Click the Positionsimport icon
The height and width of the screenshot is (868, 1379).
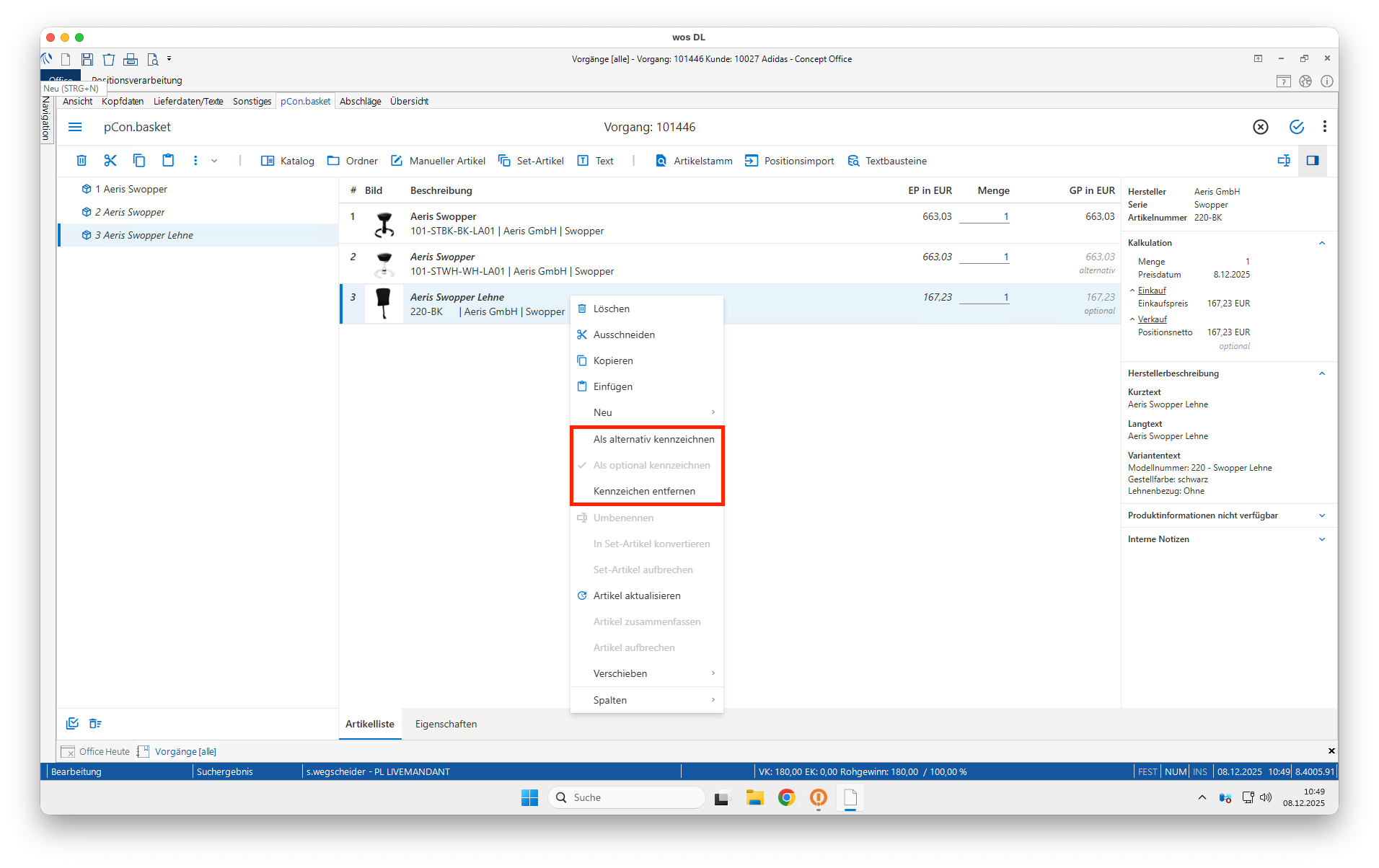(x=752, y=161)
